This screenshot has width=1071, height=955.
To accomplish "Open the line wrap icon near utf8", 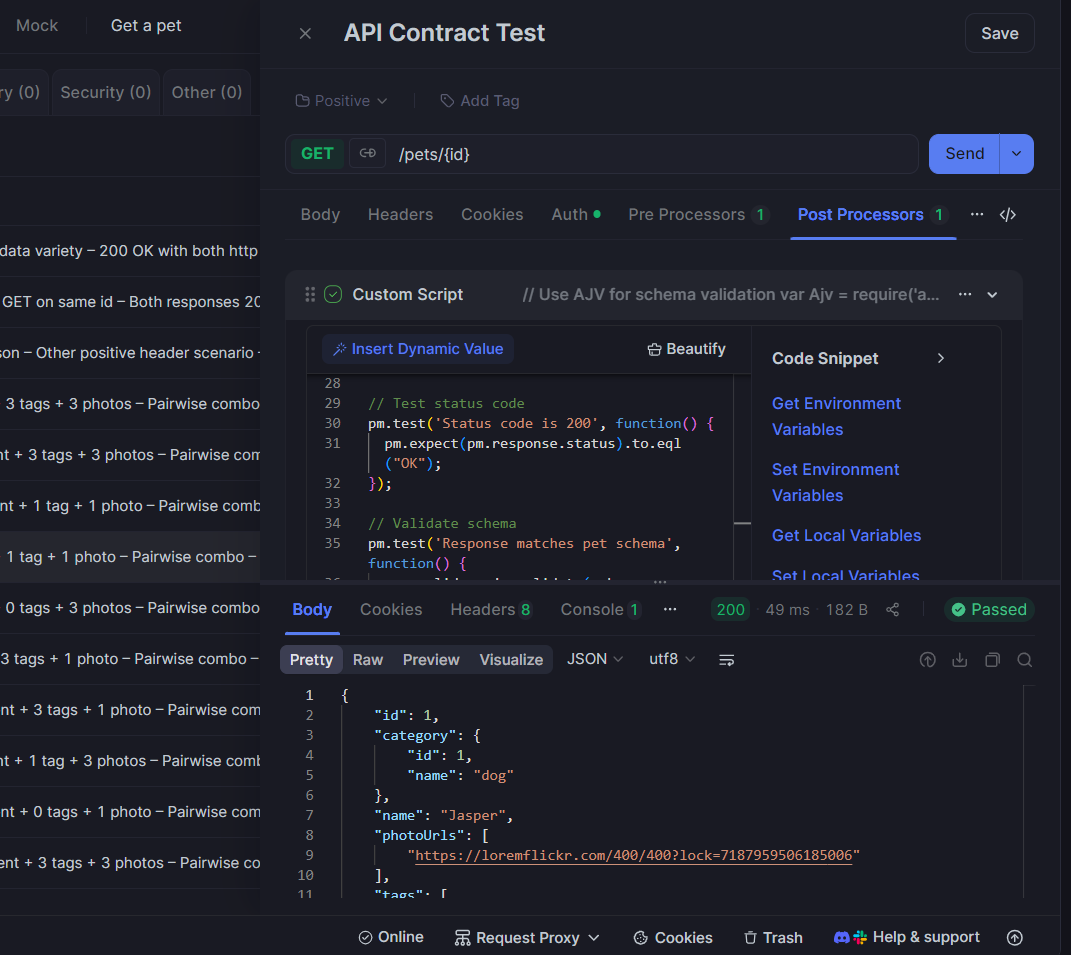I will click(x=726, y=659).
